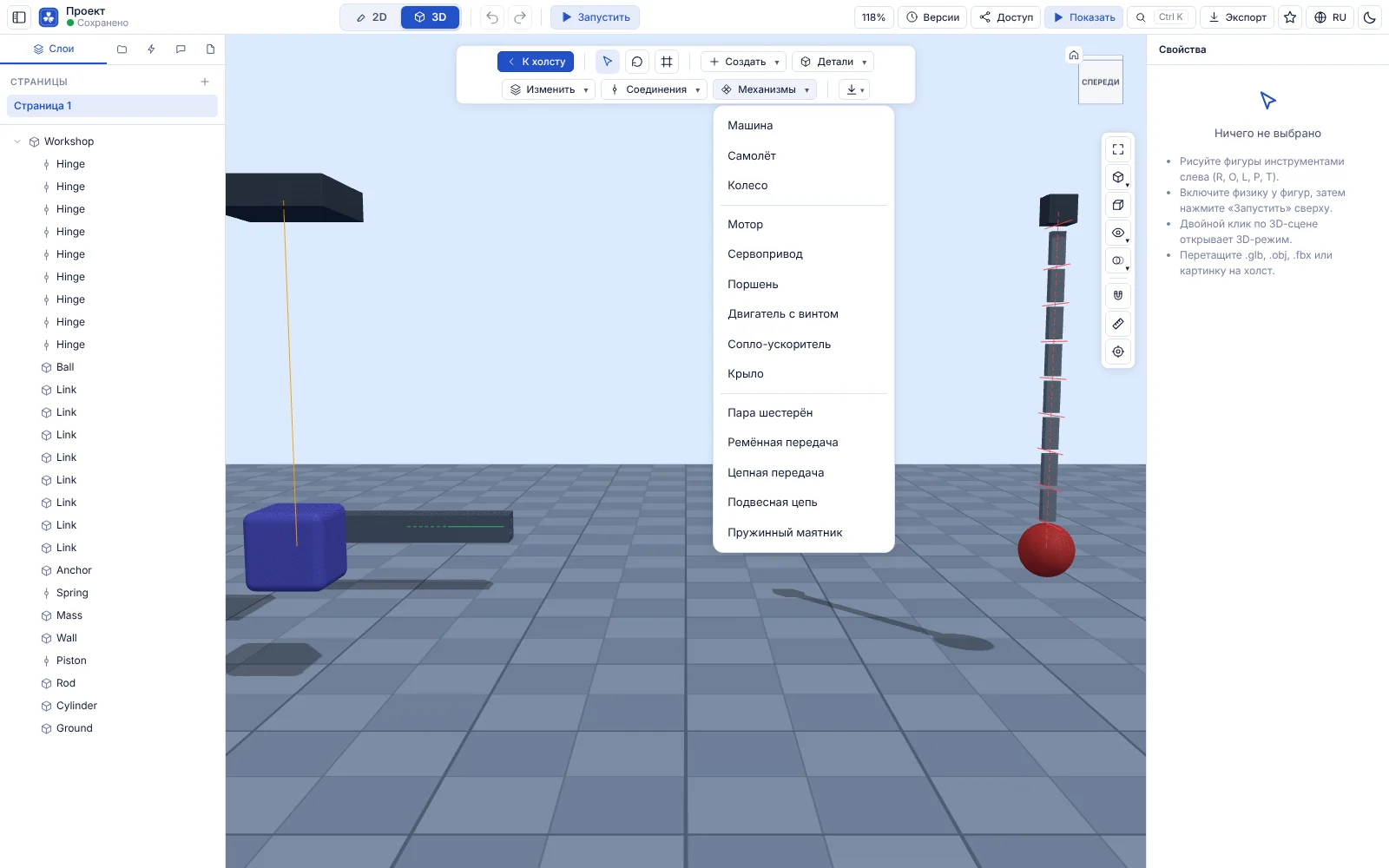Open the cube display mode dropdown

1118,177
